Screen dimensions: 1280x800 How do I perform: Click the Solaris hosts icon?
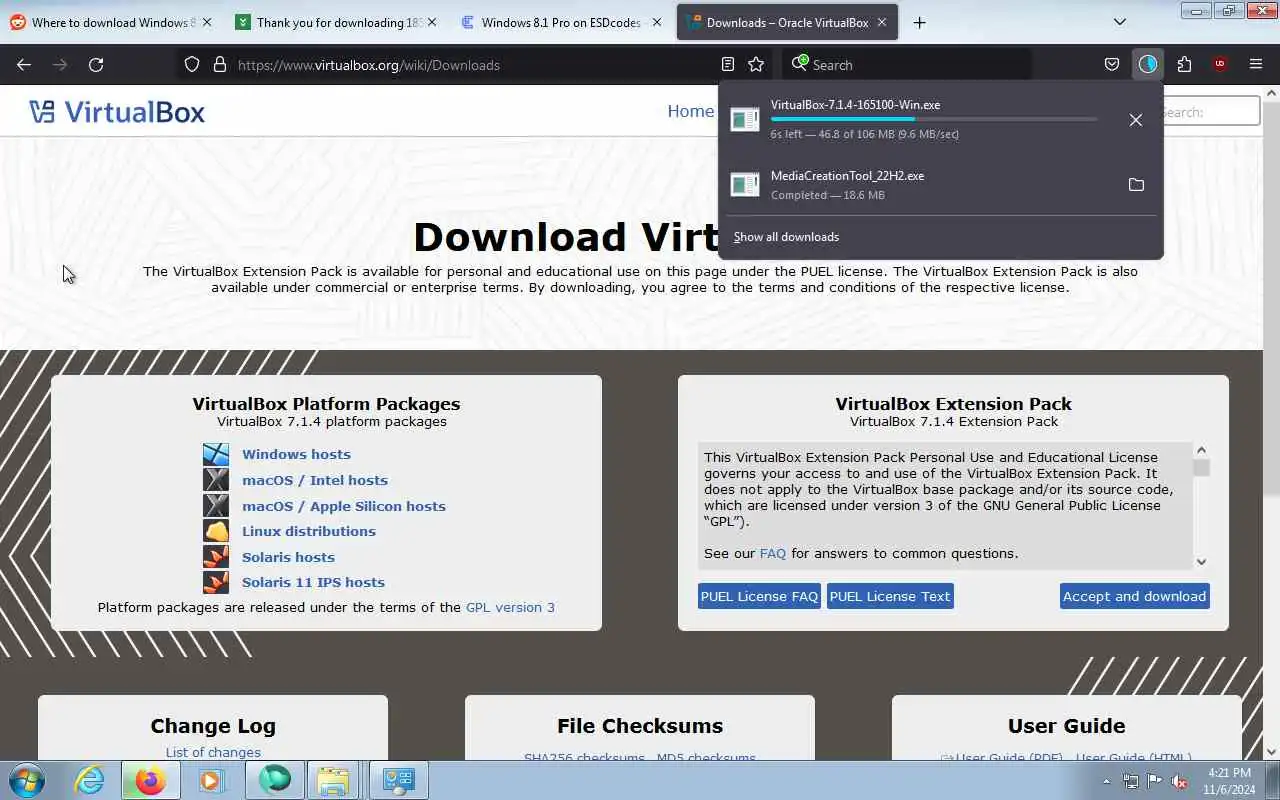tap(216, 557)
